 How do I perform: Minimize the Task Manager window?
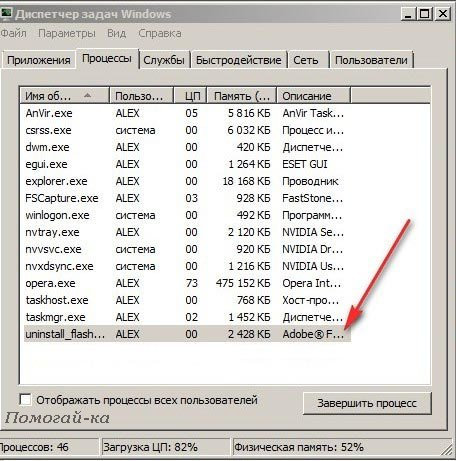pos(408,14)
